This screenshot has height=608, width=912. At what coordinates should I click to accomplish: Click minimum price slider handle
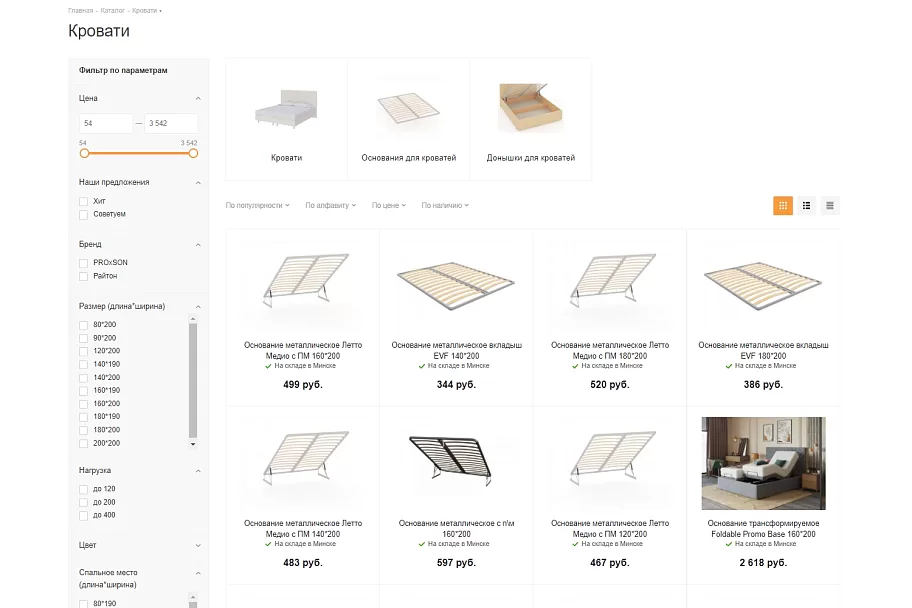(84, 154)
